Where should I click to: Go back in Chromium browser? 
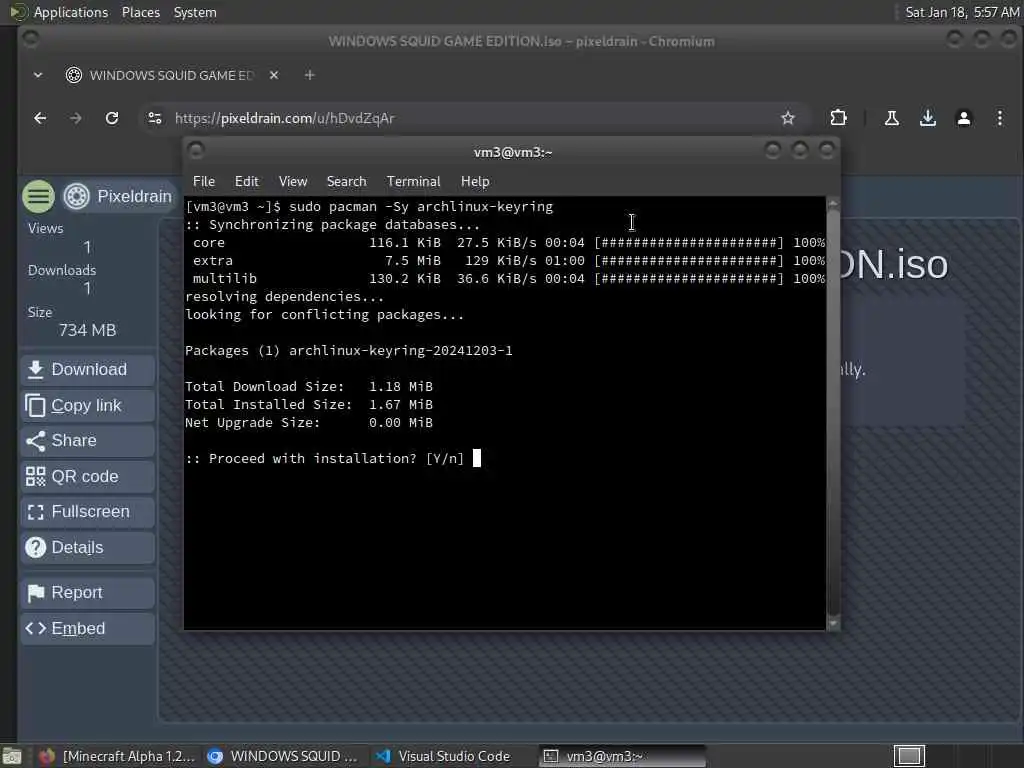40,118
